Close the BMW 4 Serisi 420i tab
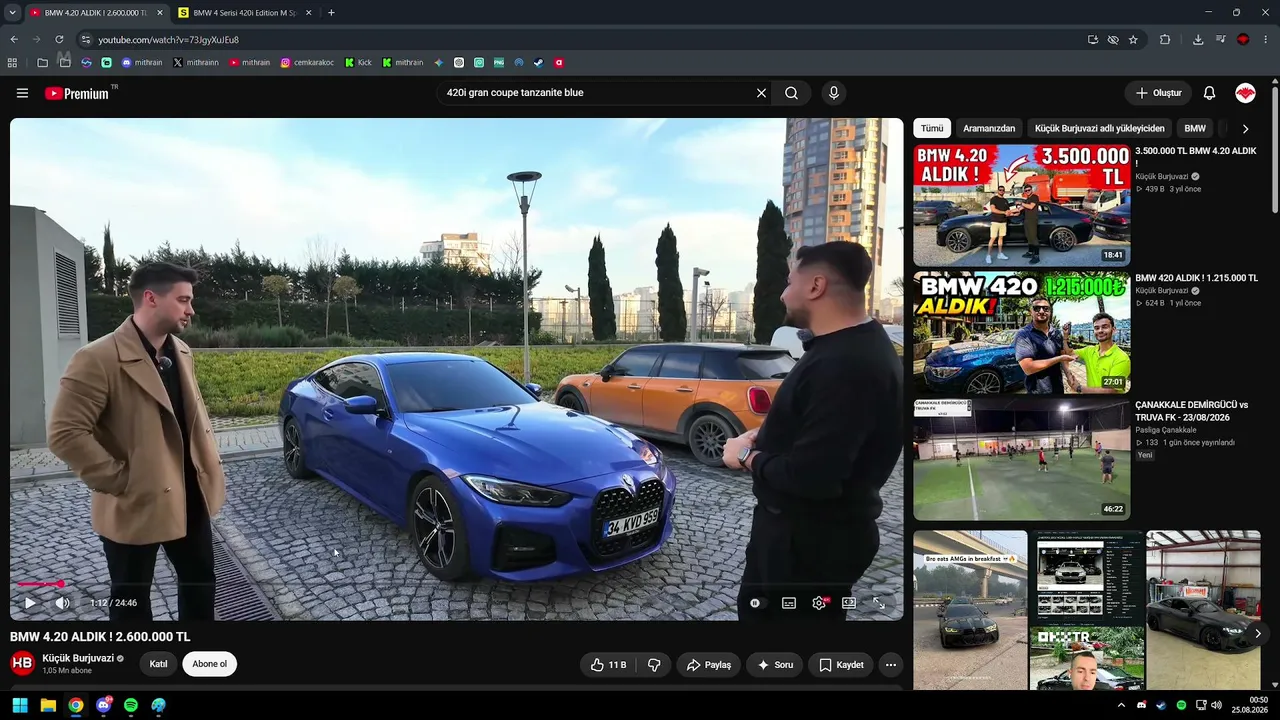Image resolution: width=1280 pixels, height=720 pixels. coord(309,13)
